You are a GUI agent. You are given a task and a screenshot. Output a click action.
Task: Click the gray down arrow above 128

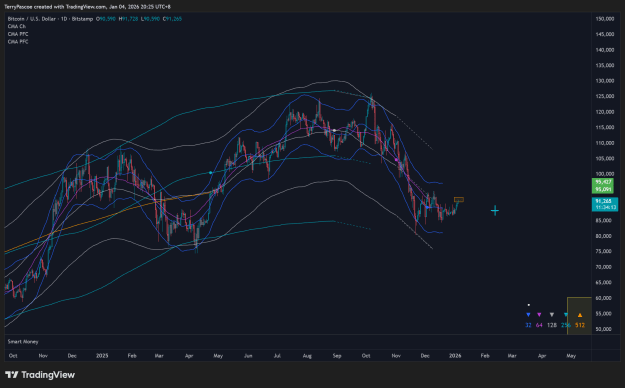(552, 315)
